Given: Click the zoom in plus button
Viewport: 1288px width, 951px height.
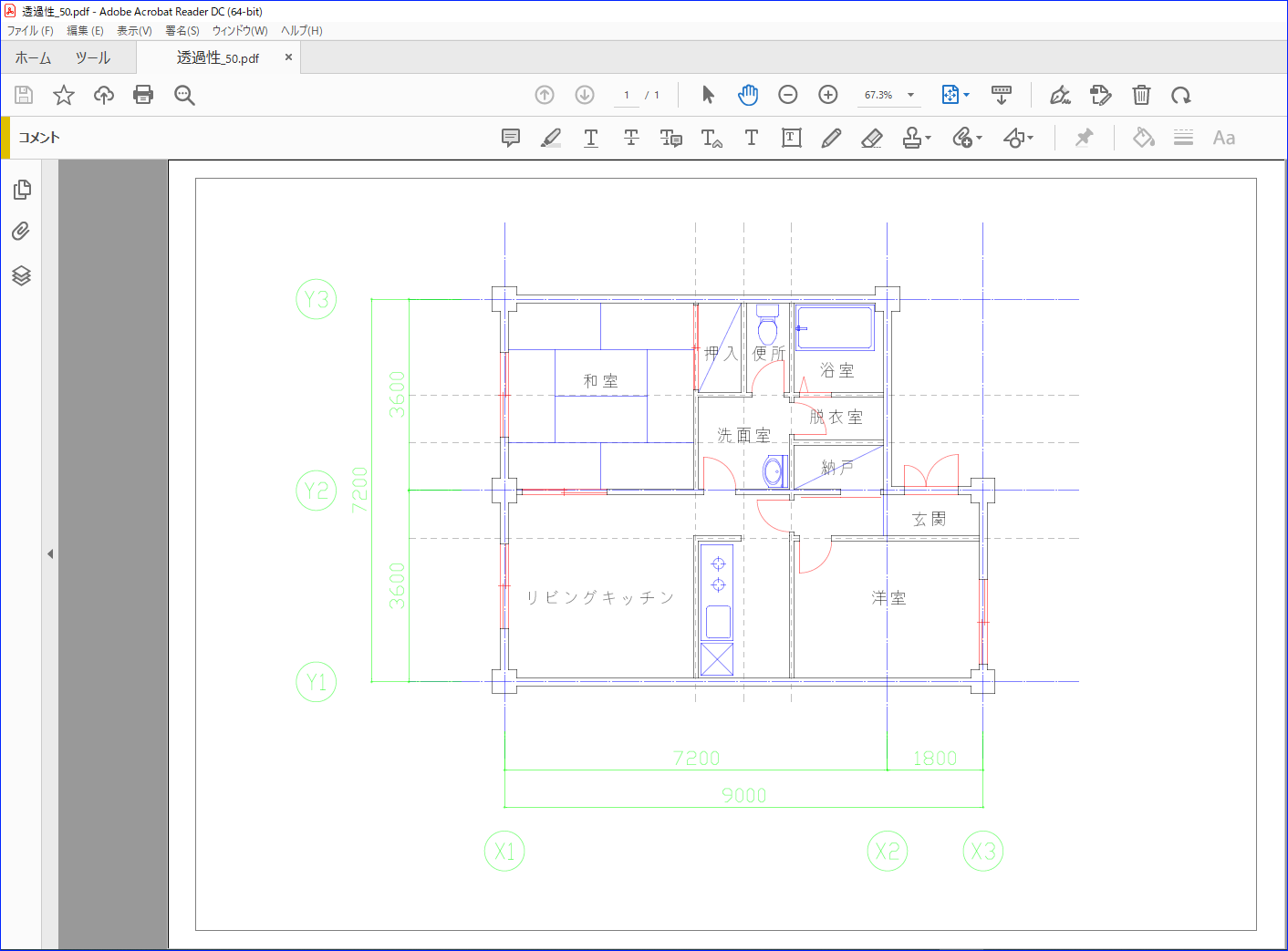Looking at the screenshot, I should [828, 95].
